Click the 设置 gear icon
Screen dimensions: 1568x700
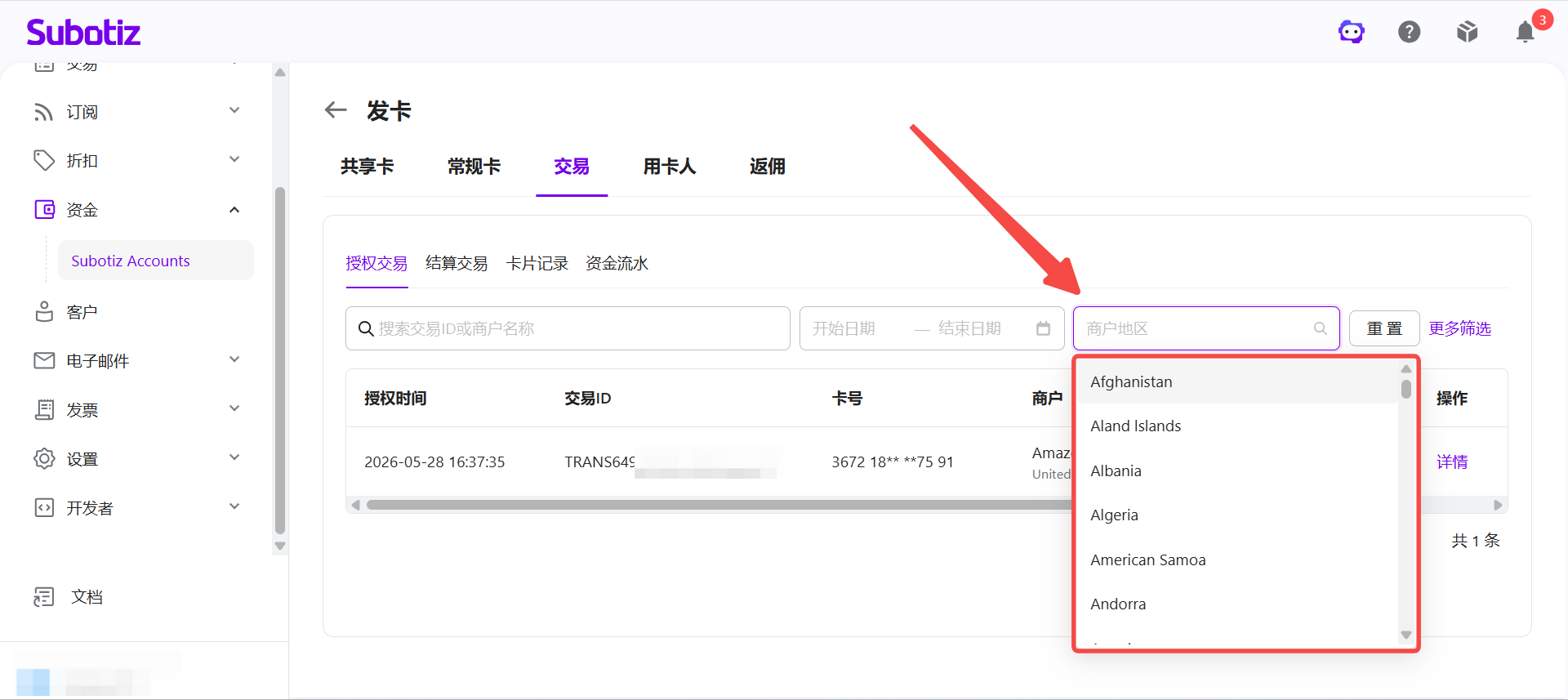(44, 458)
